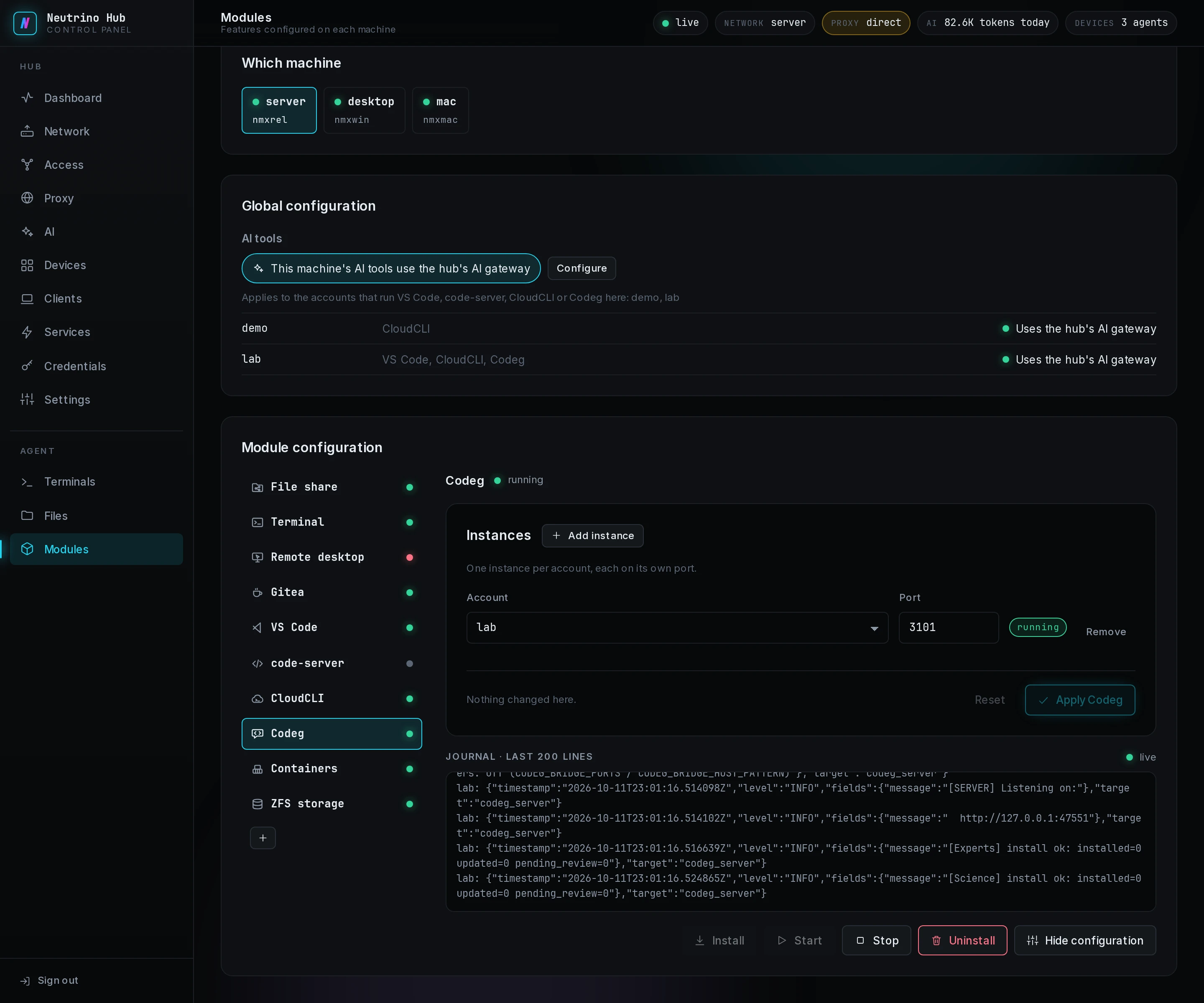
Task: Select the Remote desktop module
Action: tap(332, 557)
